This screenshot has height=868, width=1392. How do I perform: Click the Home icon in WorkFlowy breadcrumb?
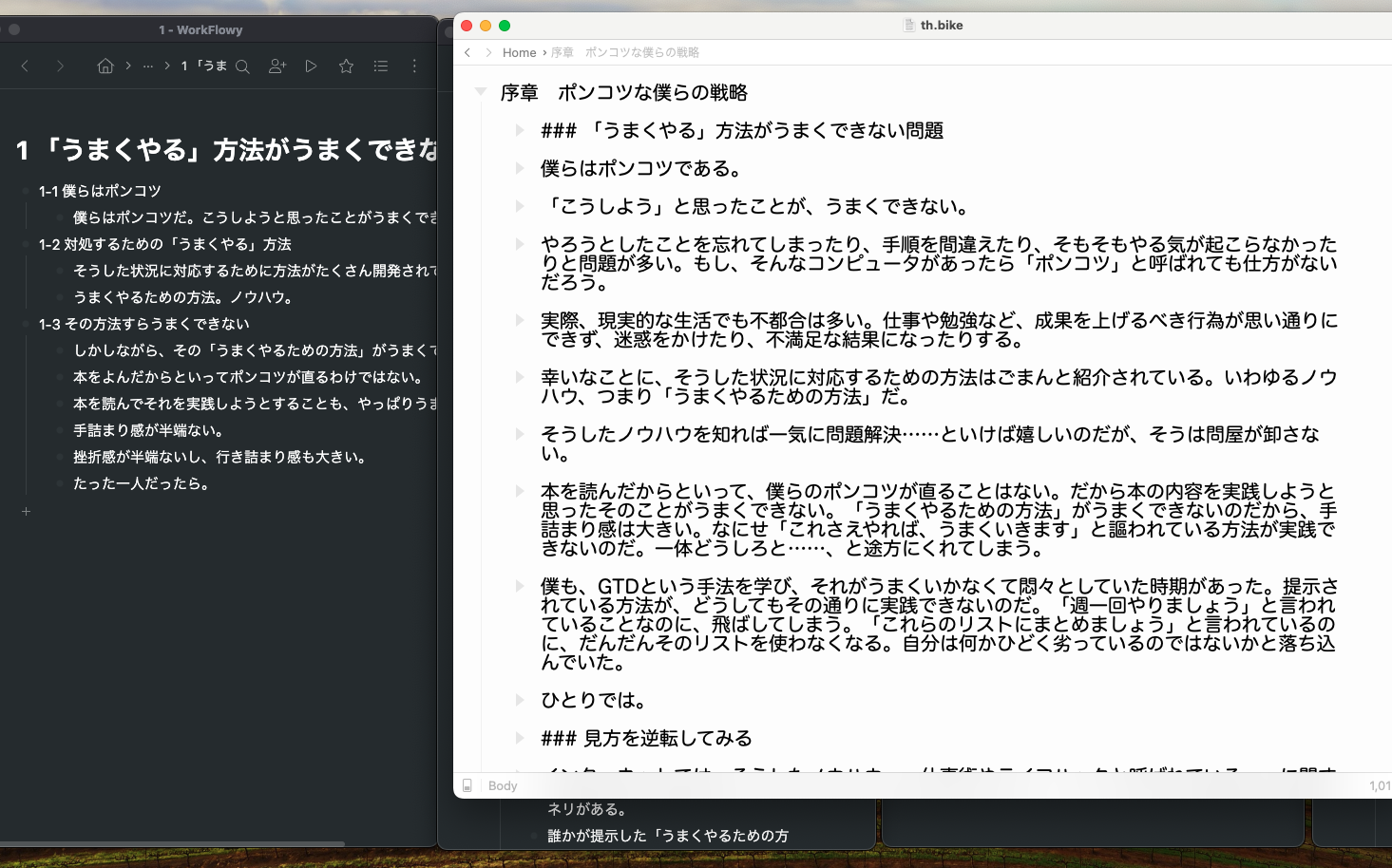105,66
